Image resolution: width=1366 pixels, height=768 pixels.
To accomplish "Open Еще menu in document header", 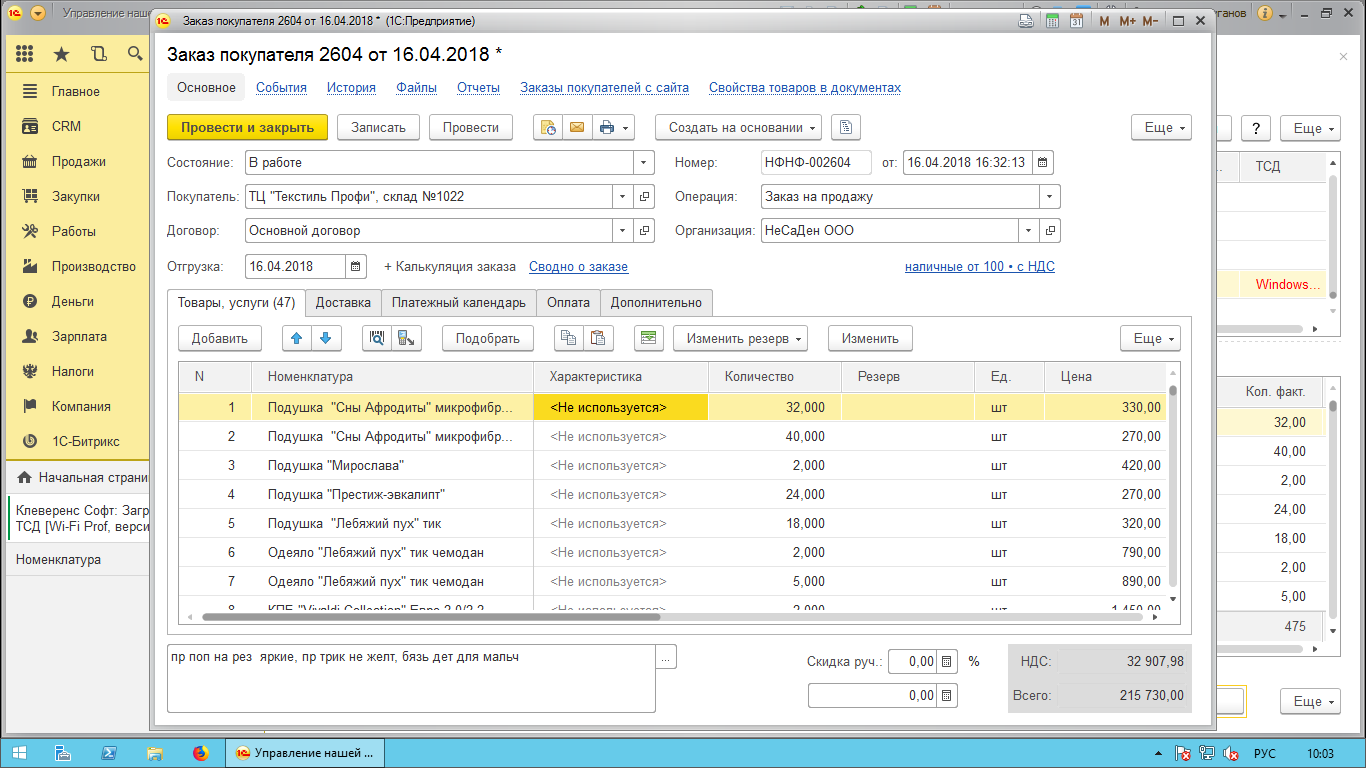I will click(1162, 127).
